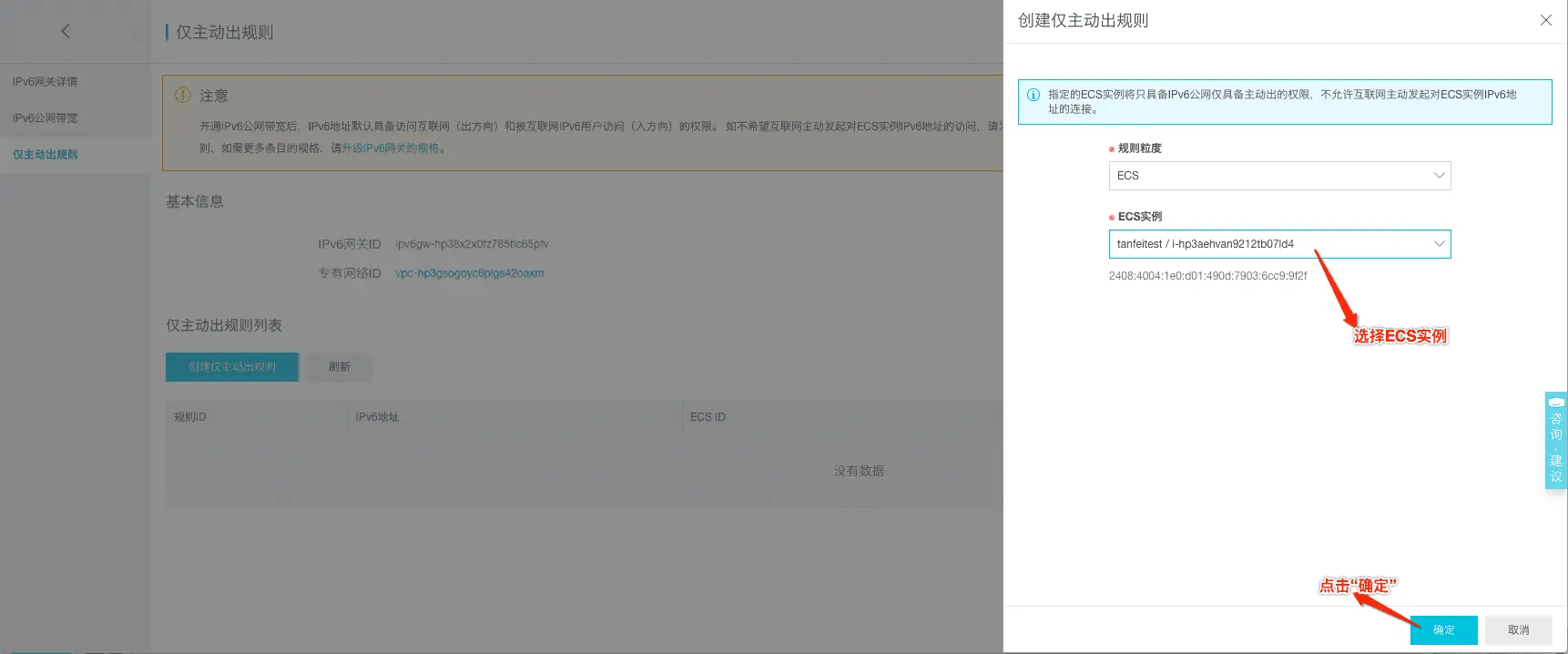The width and height of the screenshot is (1568, 654).
Task: Click the 创建仅主动出规则 panel title
Action: 1083,21
